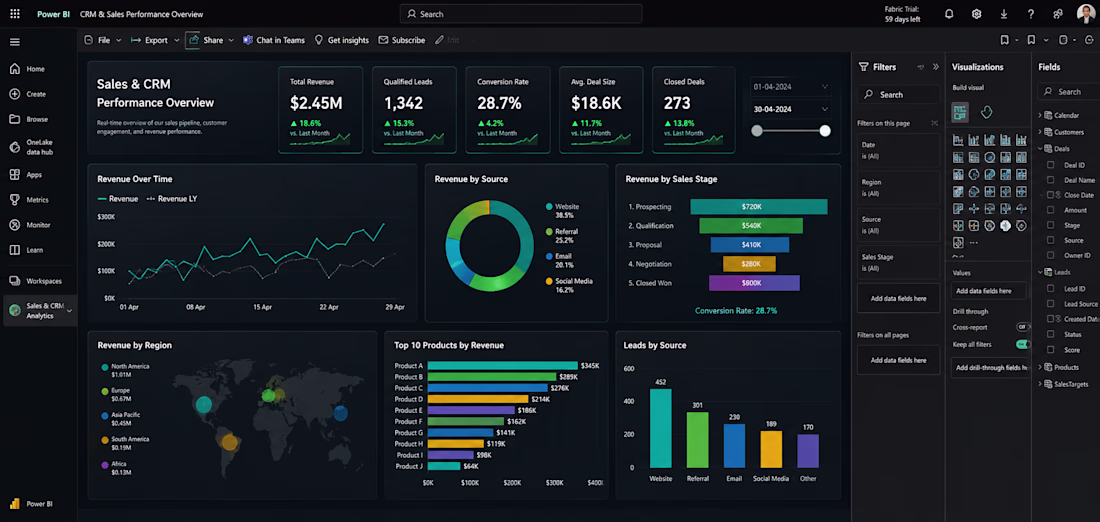This screenshot has width=1100, height=522.
Task: Click the Website legend color swatch
Action: [549, 207]
